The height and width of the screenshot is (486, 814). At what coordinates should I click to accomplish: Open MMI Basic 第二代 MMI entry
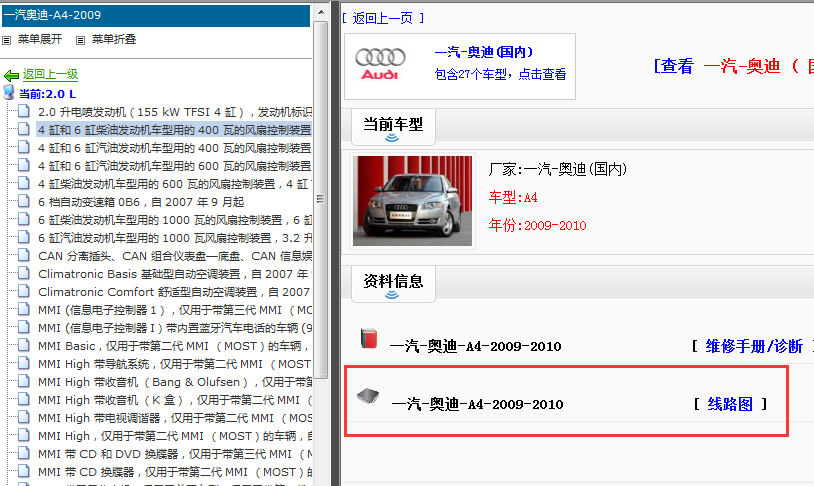point(174,346)
